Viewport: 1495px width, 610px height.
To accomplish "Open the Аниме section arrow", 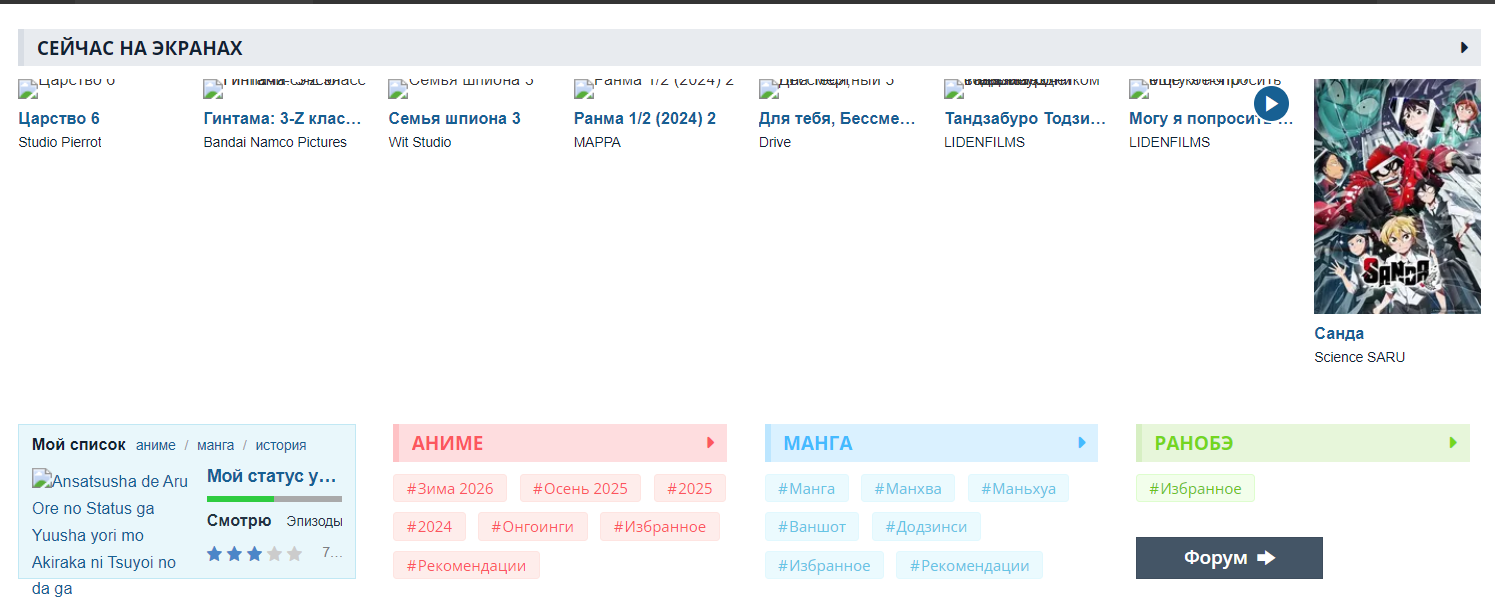I will [711, 443].
